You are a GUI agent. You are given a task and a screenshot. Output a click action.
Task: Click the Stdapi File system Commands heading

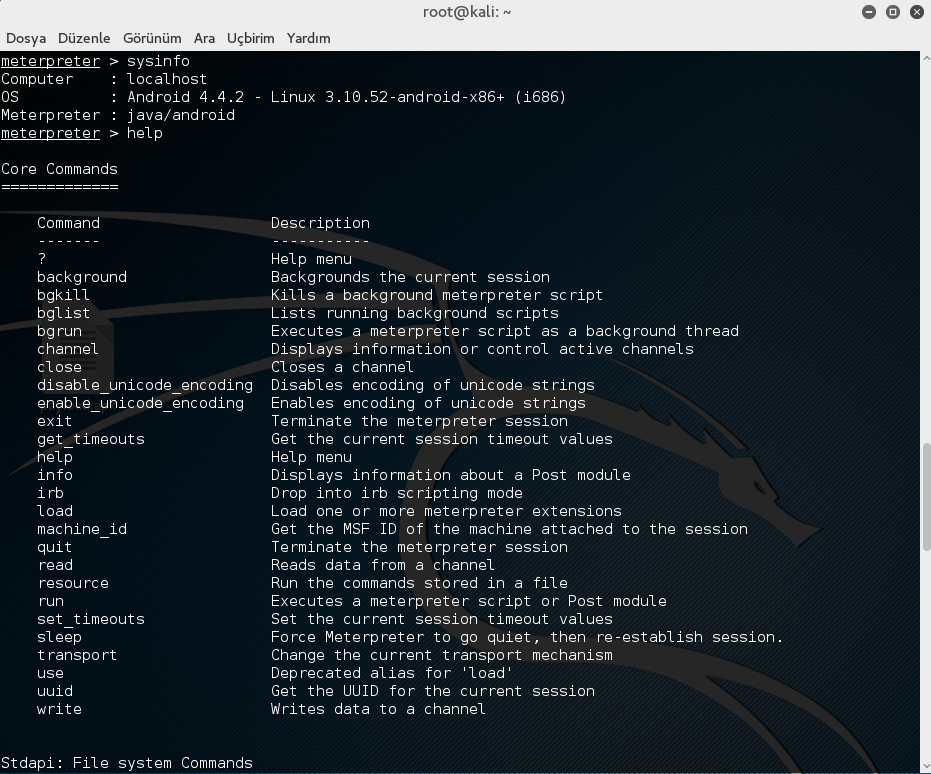click(127, 763)
